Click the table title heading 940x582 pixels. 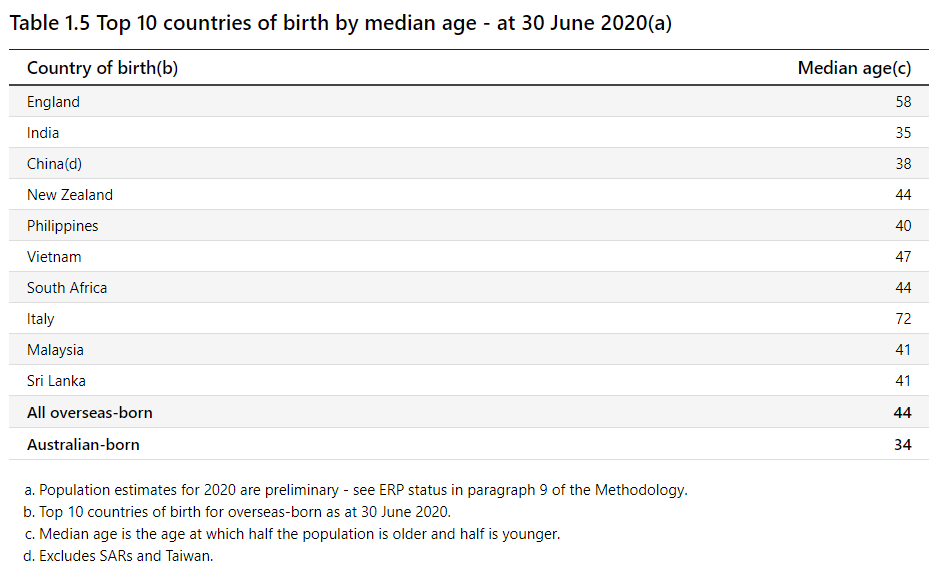[x=341, y=23]
